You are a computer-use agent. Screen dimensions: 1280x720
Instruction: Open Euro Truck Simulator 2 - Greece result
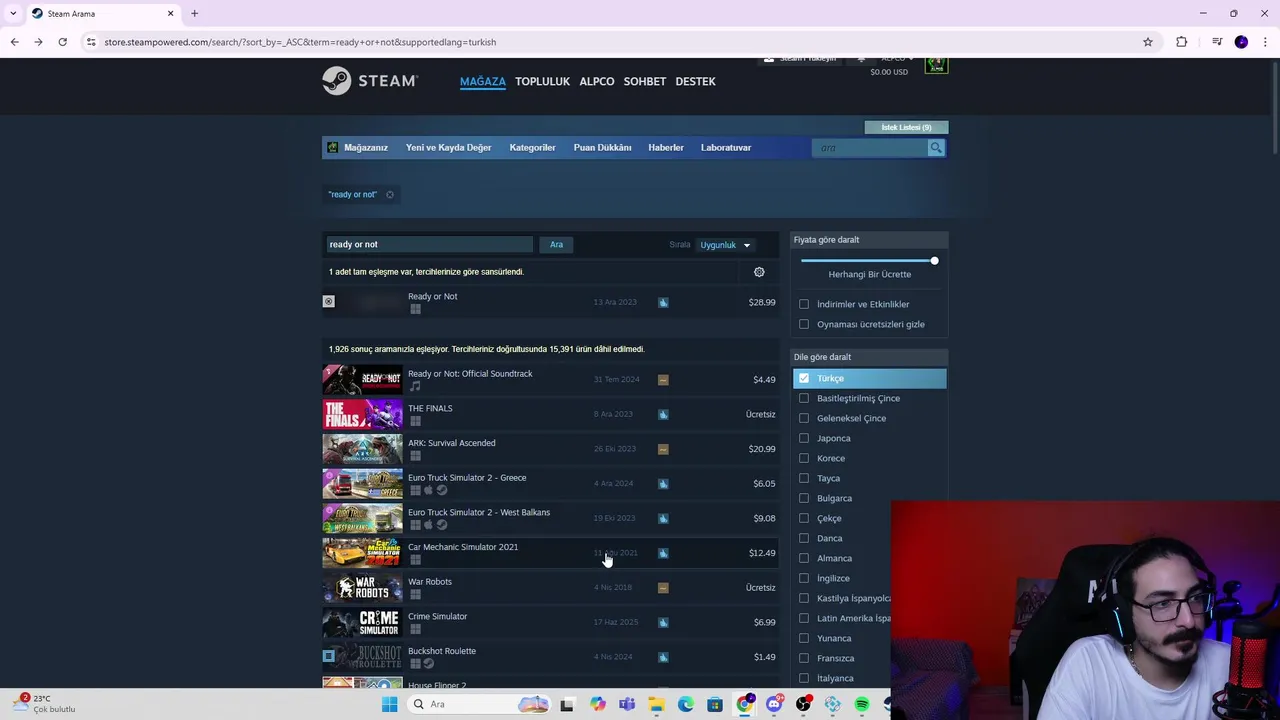(550, 484)
